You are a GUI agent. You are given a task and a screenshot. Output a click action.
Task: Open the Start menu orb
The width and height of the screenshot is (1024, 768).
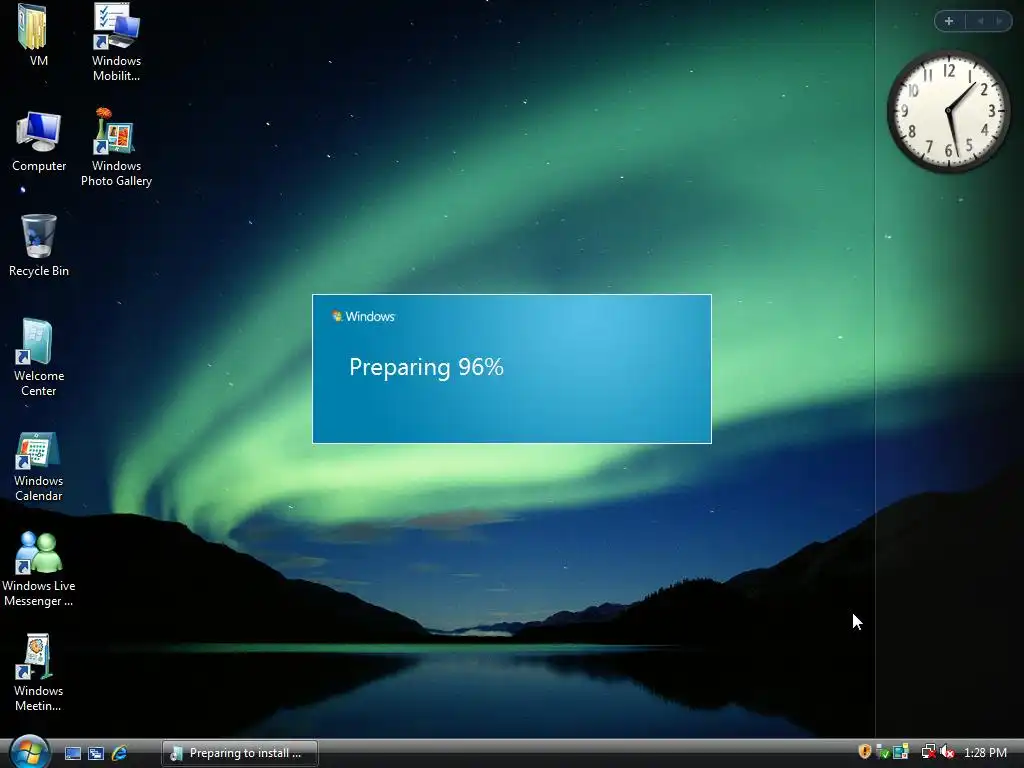(29, 752)
